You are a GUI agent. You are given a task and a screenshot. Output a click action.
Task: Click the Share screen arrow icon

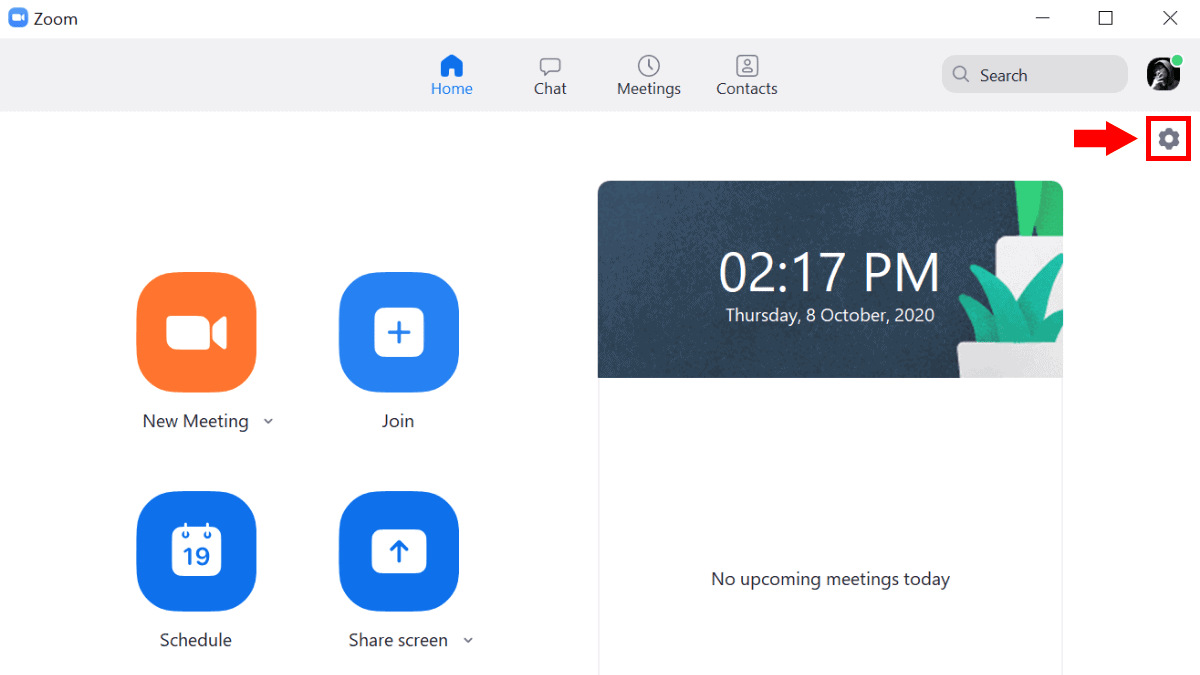click(399, 551)
